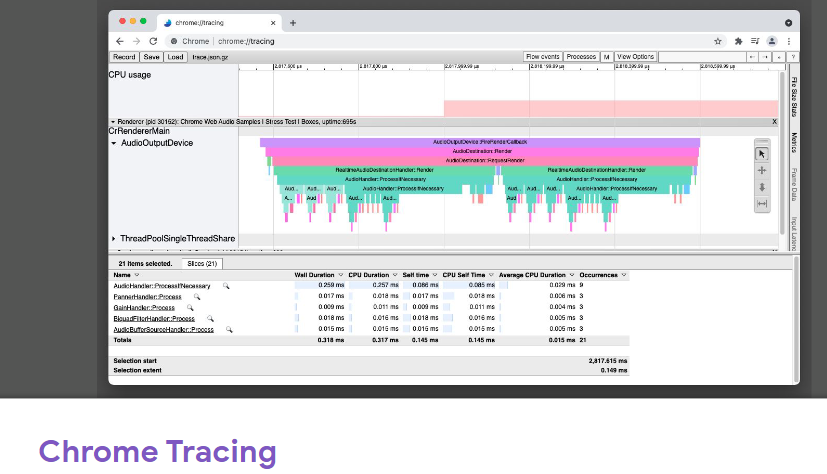Expand the ThreadPoolSingleThreadShare track
Viewport: 827px width, 474px height.
(113, 239)
